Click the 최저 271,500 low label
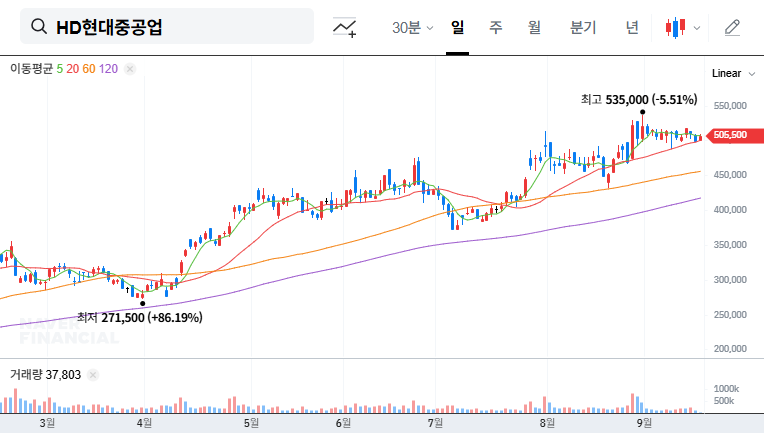 pyautogui.click(x=140, y=318)
